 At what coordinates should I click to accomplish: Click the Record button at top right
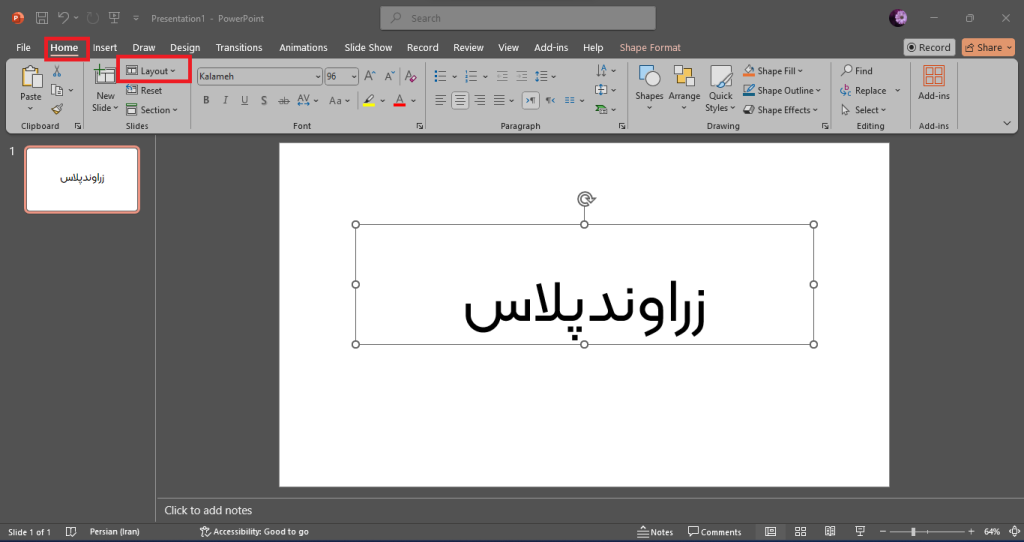pos(929,47)
